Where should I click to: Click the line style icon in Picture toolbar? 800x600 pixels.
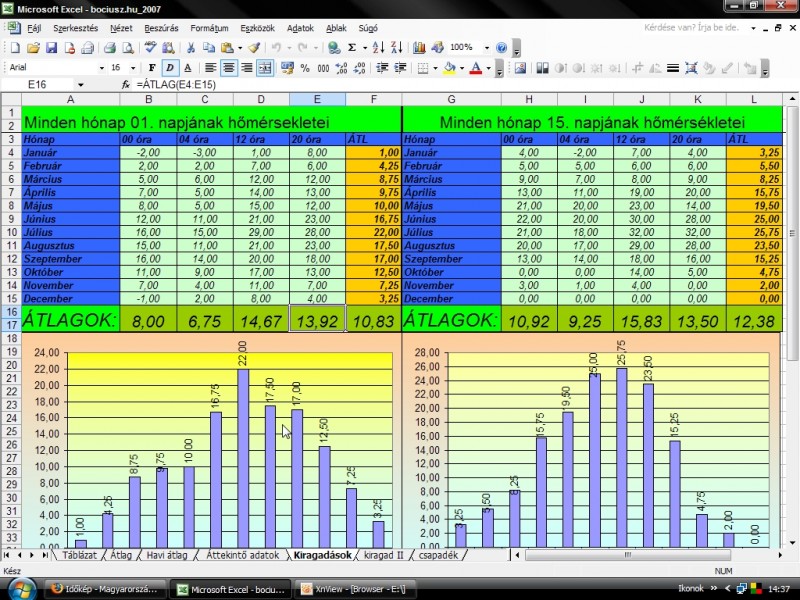[673, 68]
